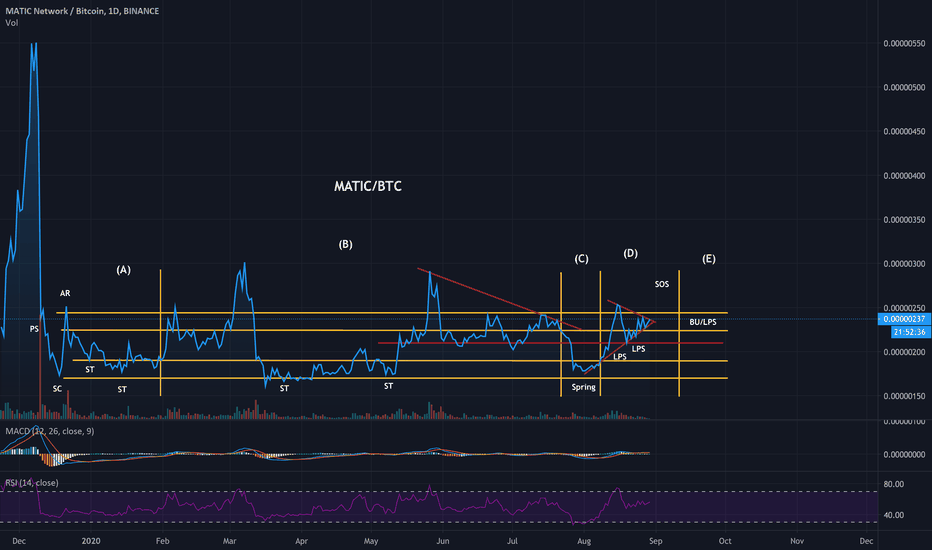The image size is (932, 550).
Task: Click the PS annotation label
Action: pos(34,329)
